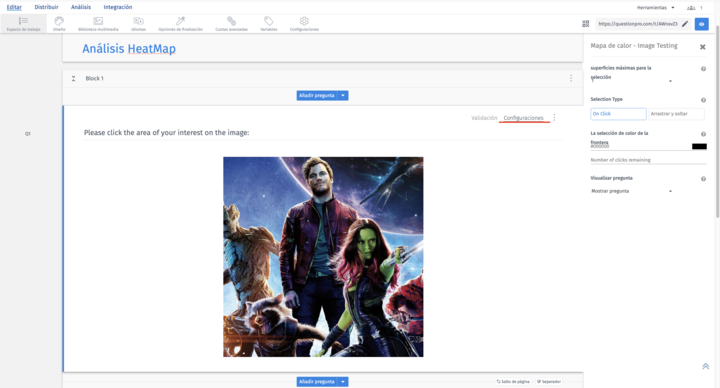720x388 pixels.
Task: Click the Guardians of the Galaxy image
Action: (x=323, y=257)
